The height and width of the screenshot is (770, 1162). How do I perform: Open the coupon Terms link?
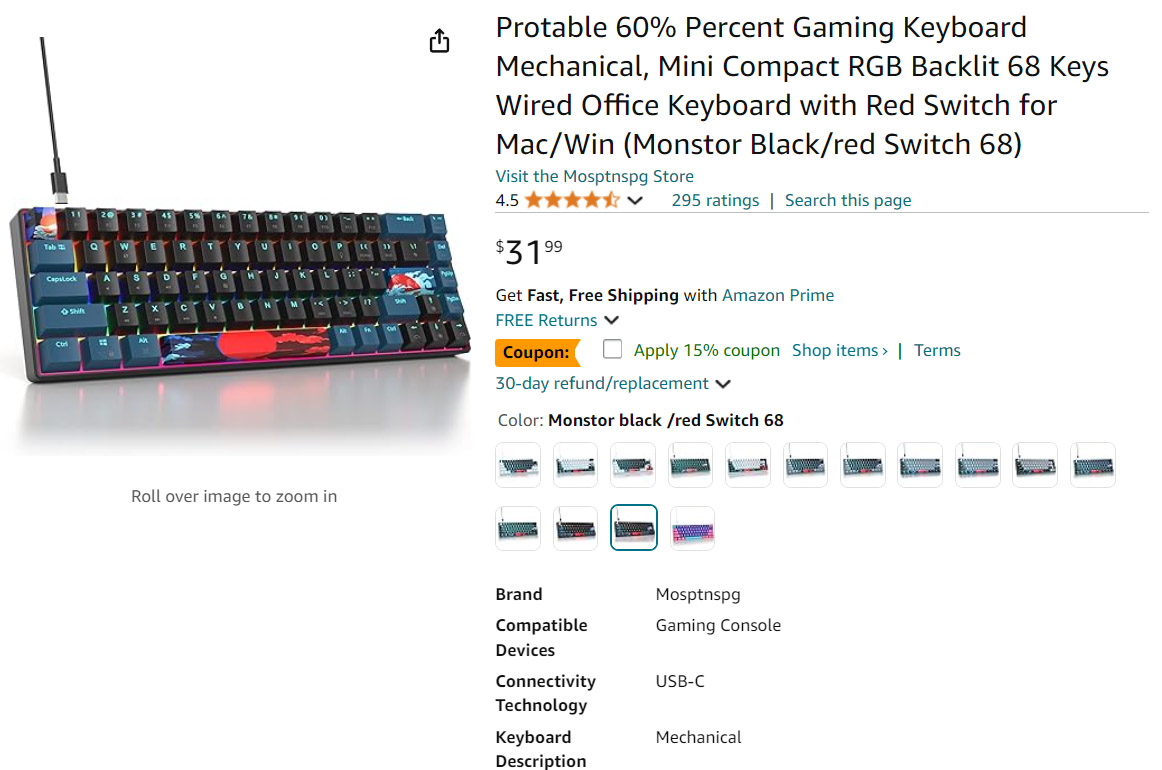pyautogui.click(x=937, y=350)
